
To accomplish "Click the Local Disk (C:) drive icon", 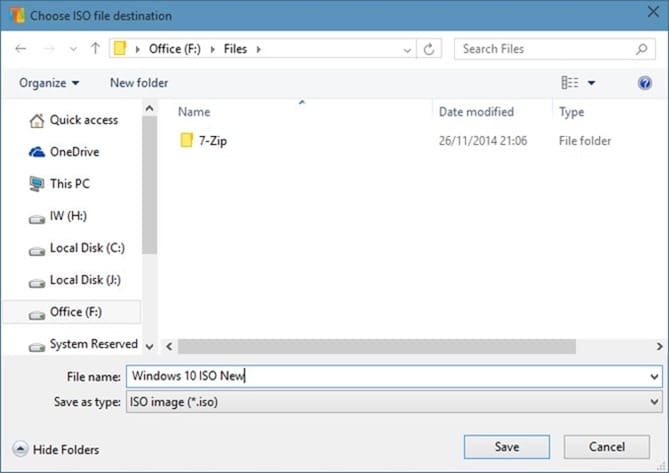I will 37,251.
